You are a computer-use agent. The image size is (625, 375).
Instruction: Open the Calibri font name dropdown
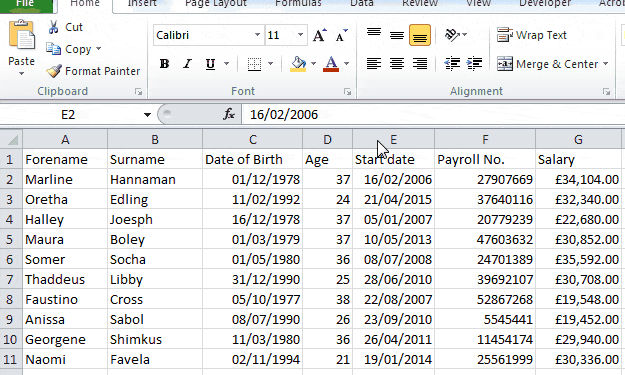[x=257, y=35]
